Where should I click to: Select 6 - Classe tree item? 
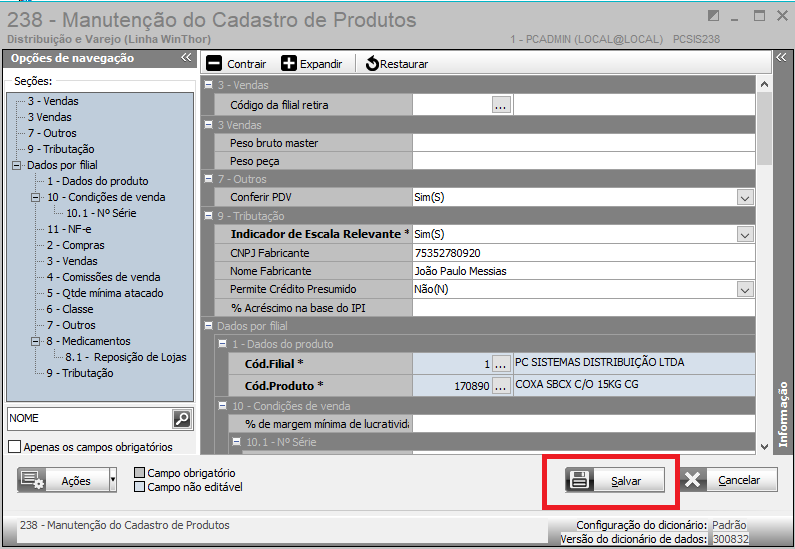coord(70,309)
